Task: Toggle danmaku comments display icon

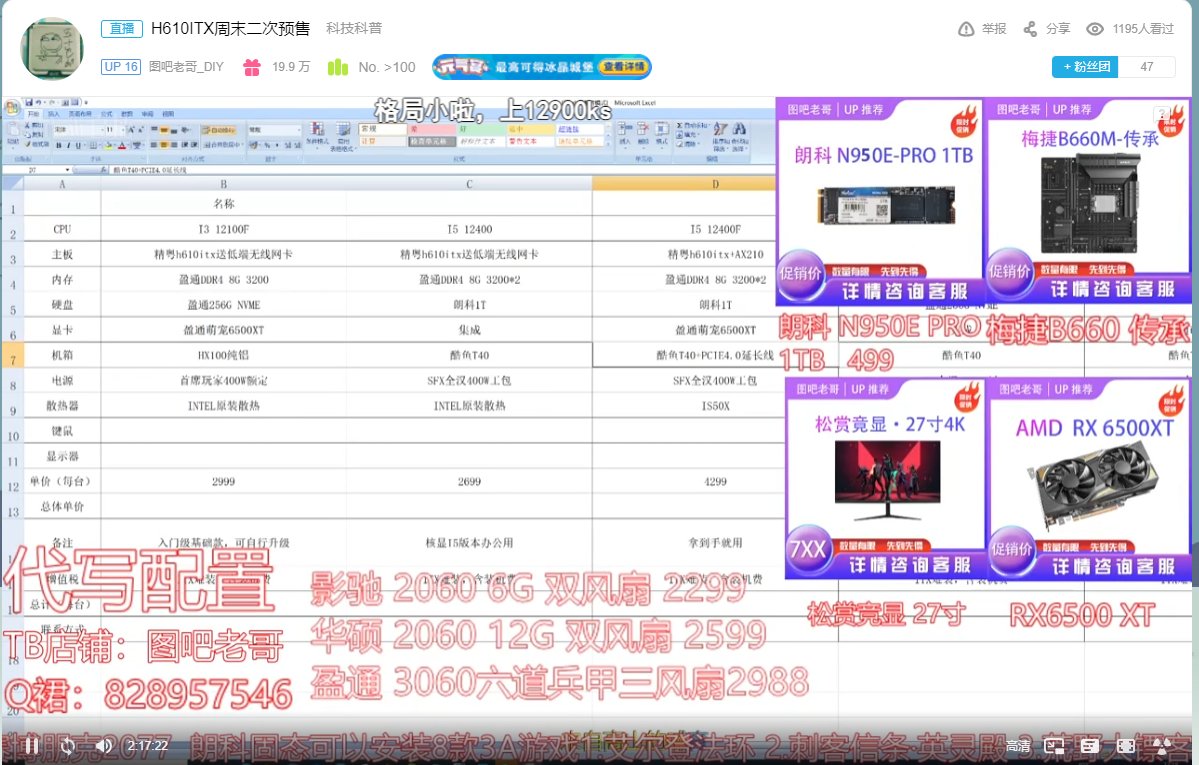Action: tap(1090, 746)
